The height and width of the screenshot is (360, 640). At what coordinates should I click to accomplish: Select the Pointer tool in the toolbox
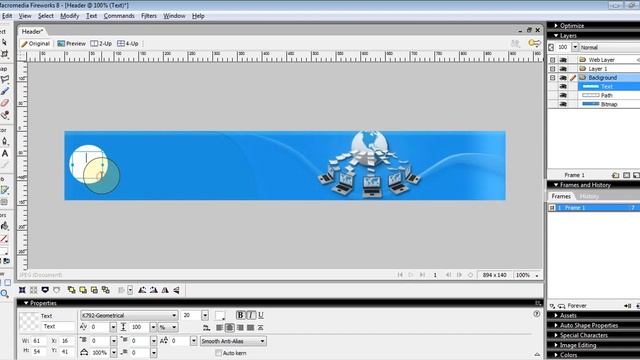point(4,42)
